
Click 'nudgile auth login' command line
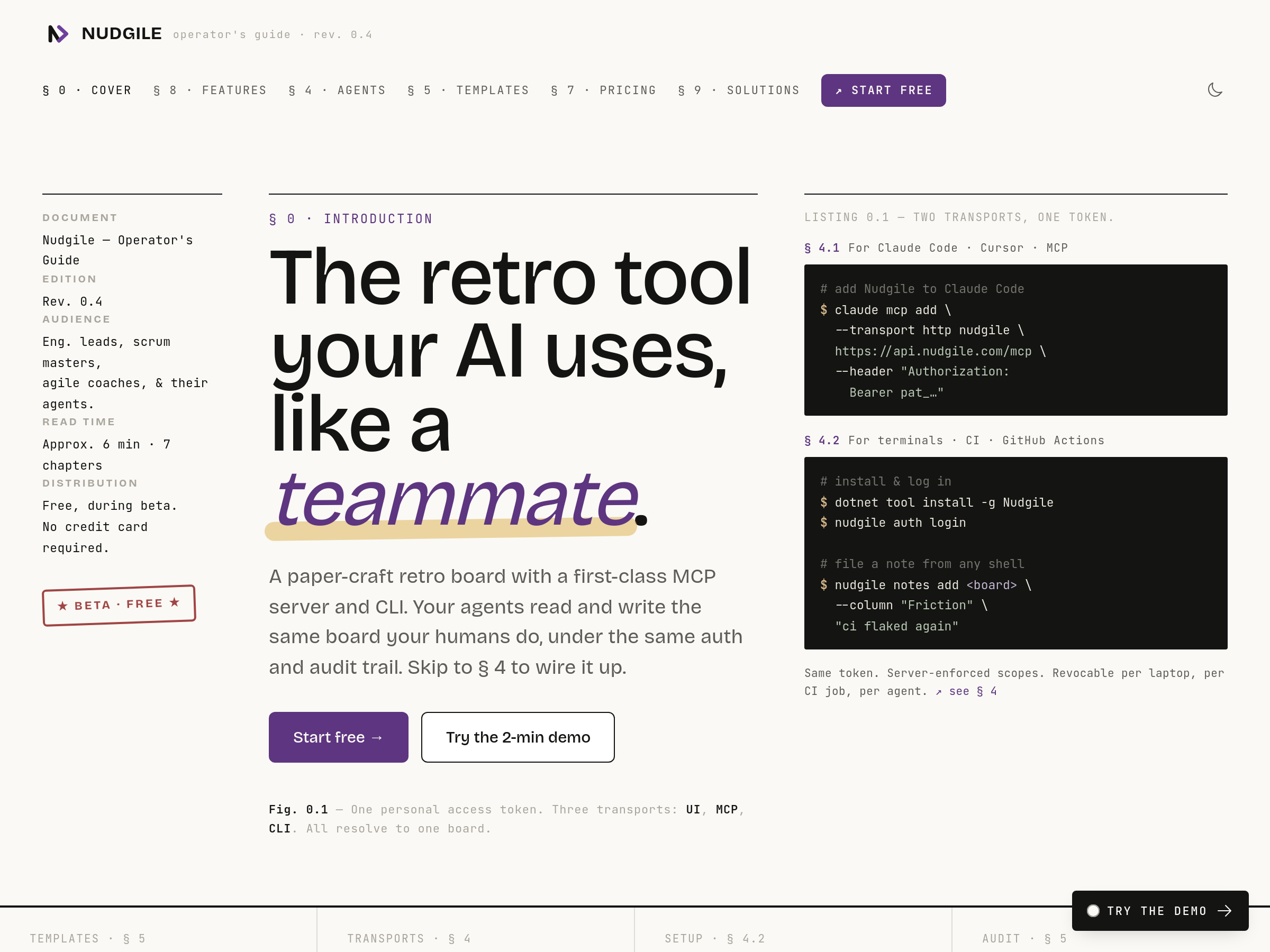900,523
